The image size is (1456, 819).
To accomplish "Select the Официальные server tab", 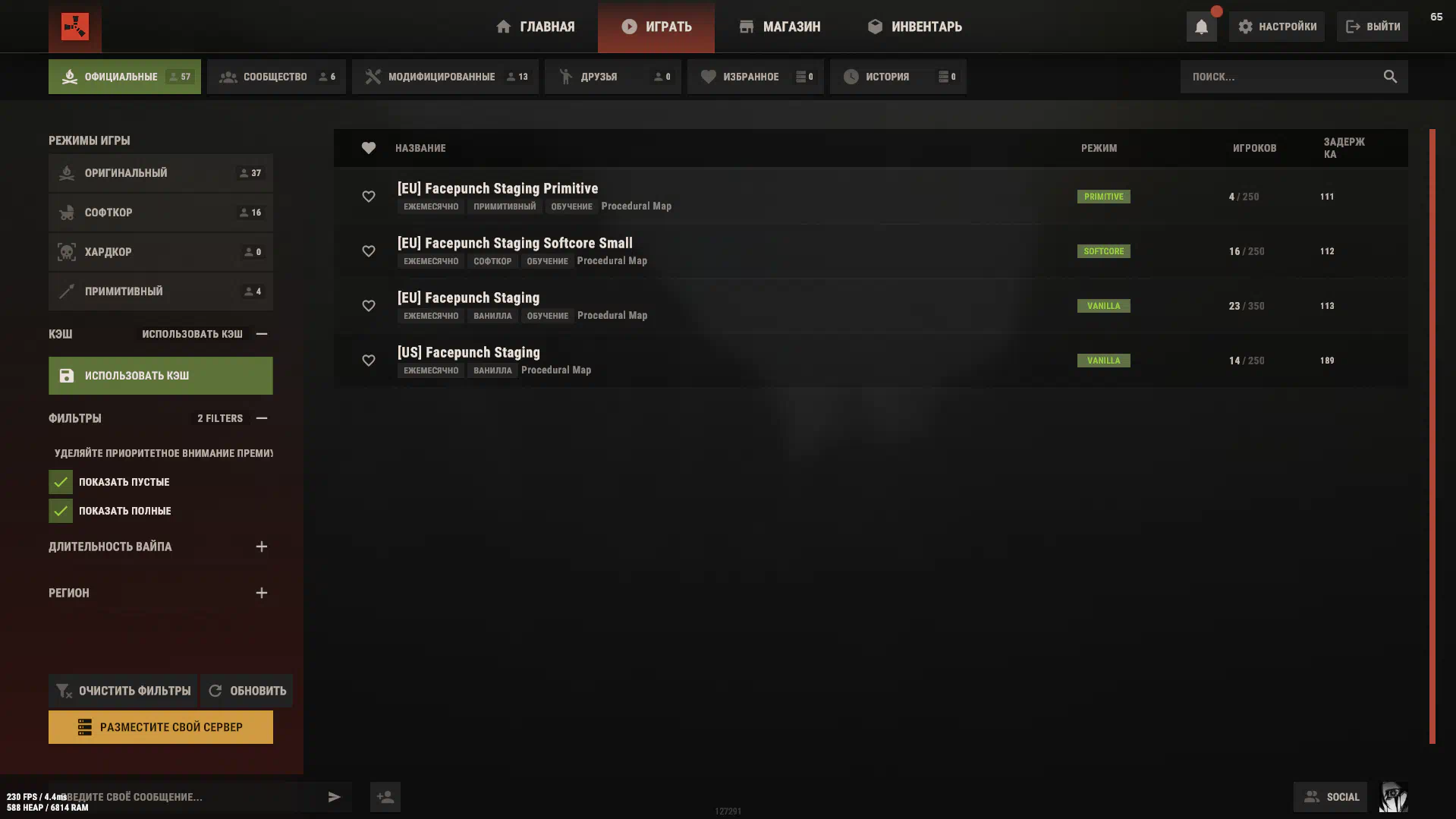I will (x=124, y=77).
